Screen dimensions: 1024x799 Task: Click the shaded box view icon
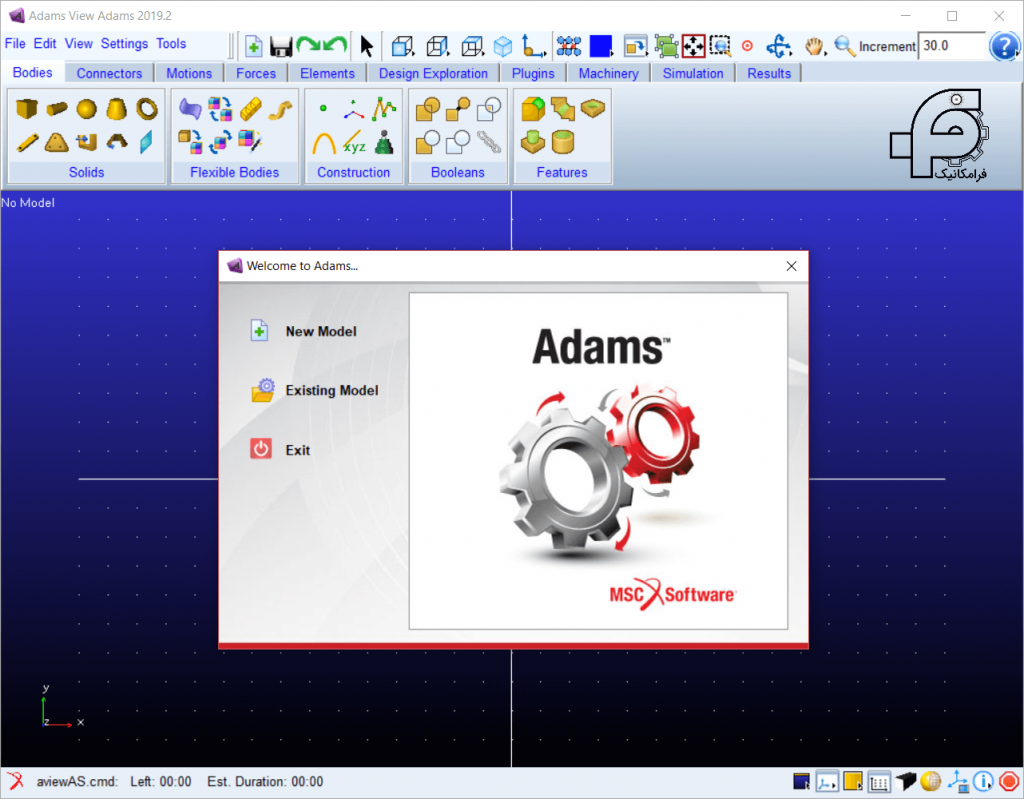pos(402,46)
